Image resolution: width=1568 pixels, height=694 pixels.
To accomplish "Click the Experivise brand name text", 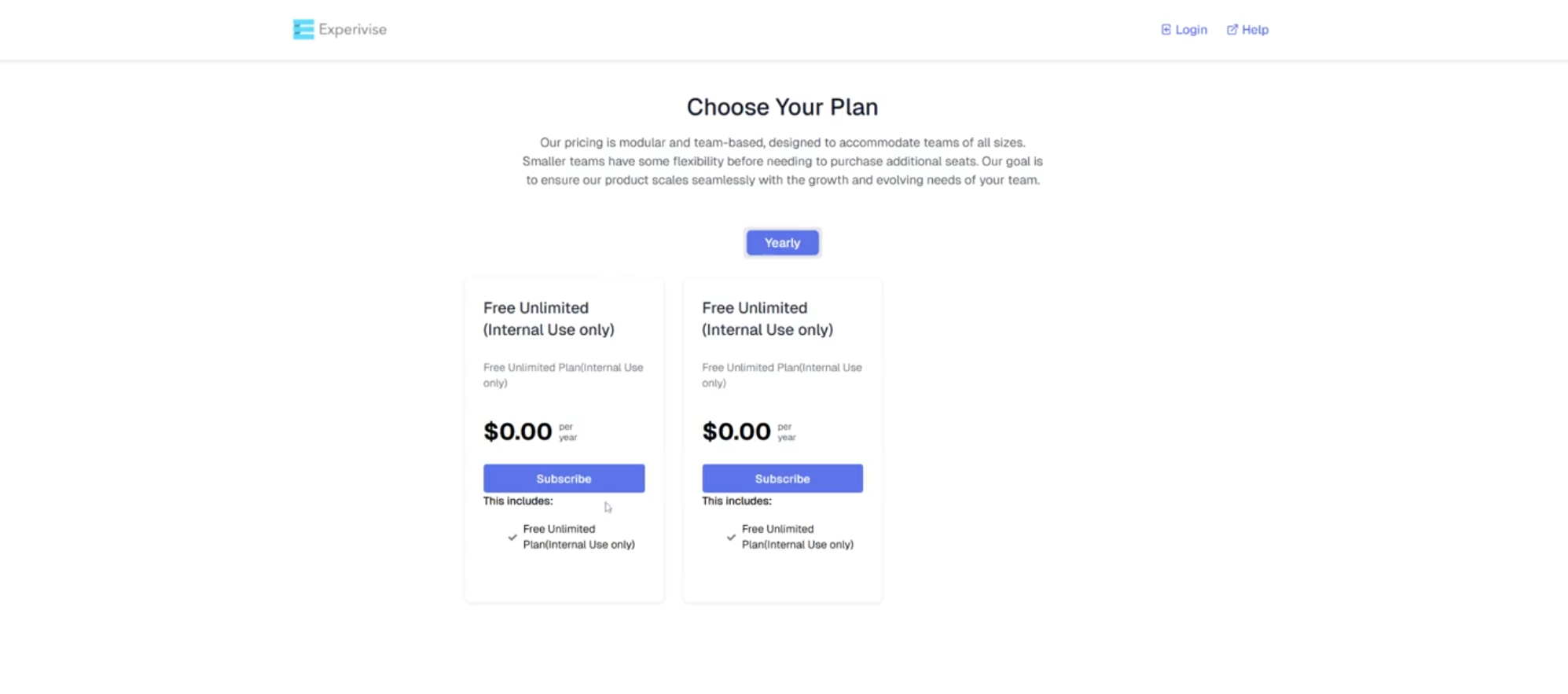I will (x=352, y=30).
